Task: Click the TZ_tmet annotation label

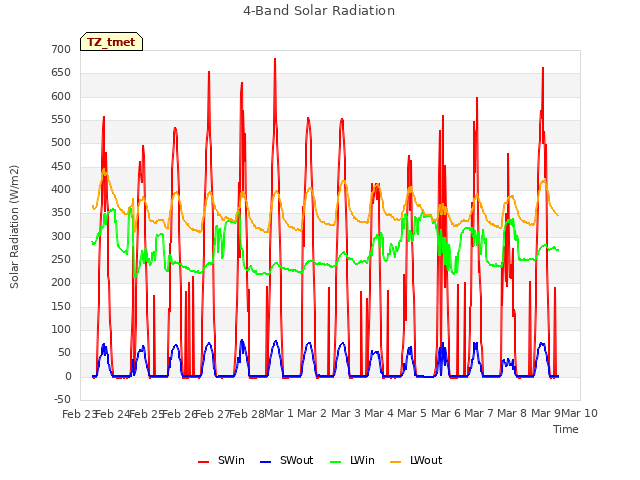Action: [111, 42]
